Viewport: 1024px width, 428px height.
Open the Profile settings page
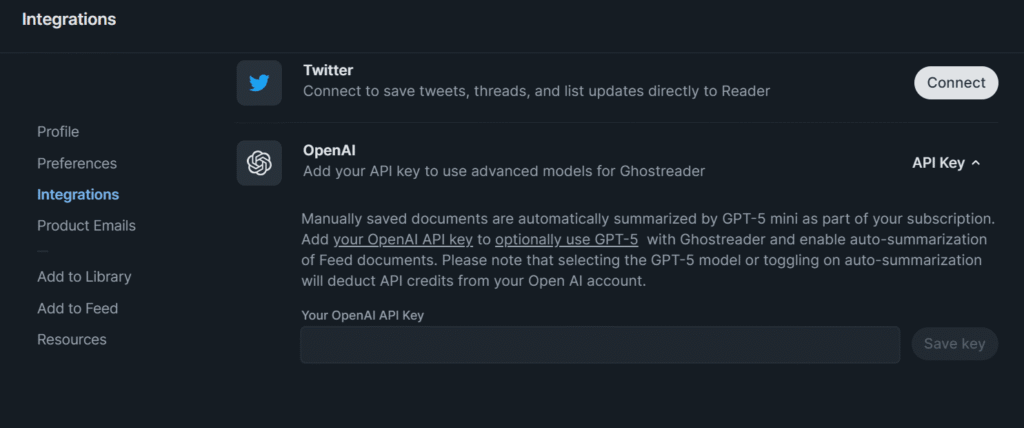pos(58,132)
